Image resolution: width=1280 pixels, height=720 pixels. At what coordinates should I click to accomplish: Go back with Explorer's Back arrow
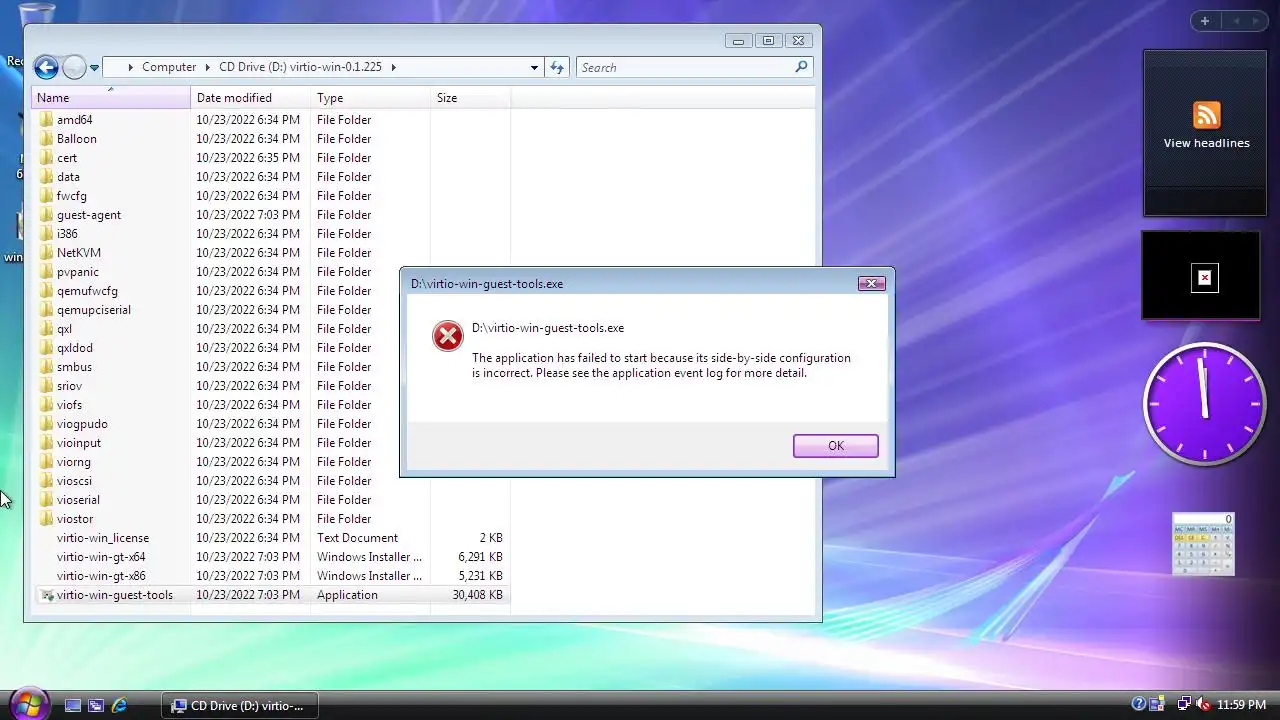point(46,67)
